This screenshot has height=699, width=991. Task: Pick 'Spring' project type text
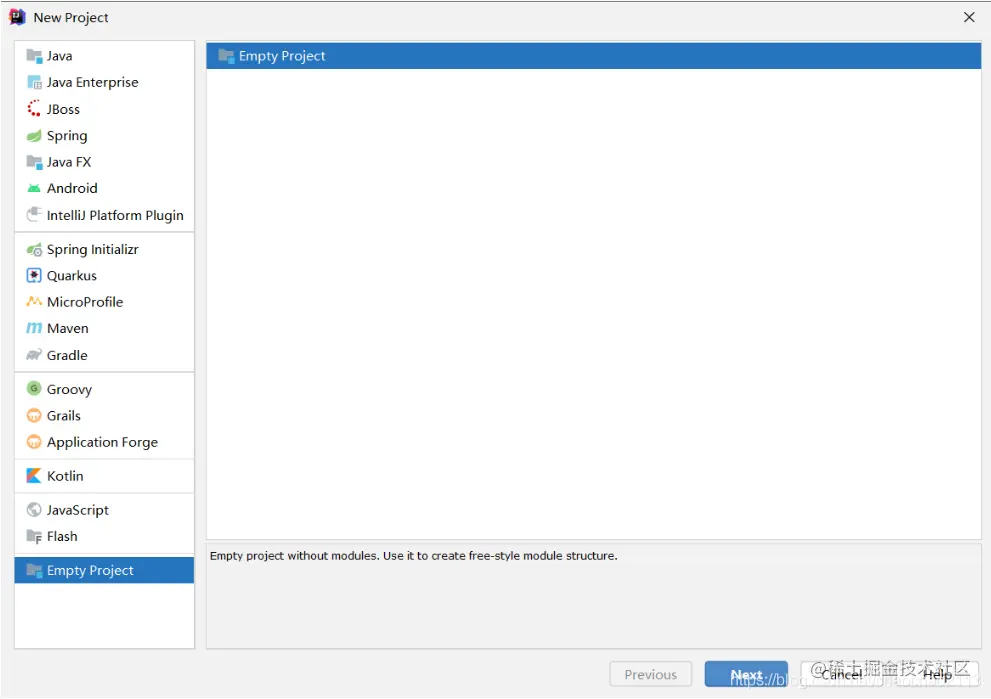coord(67,136)
